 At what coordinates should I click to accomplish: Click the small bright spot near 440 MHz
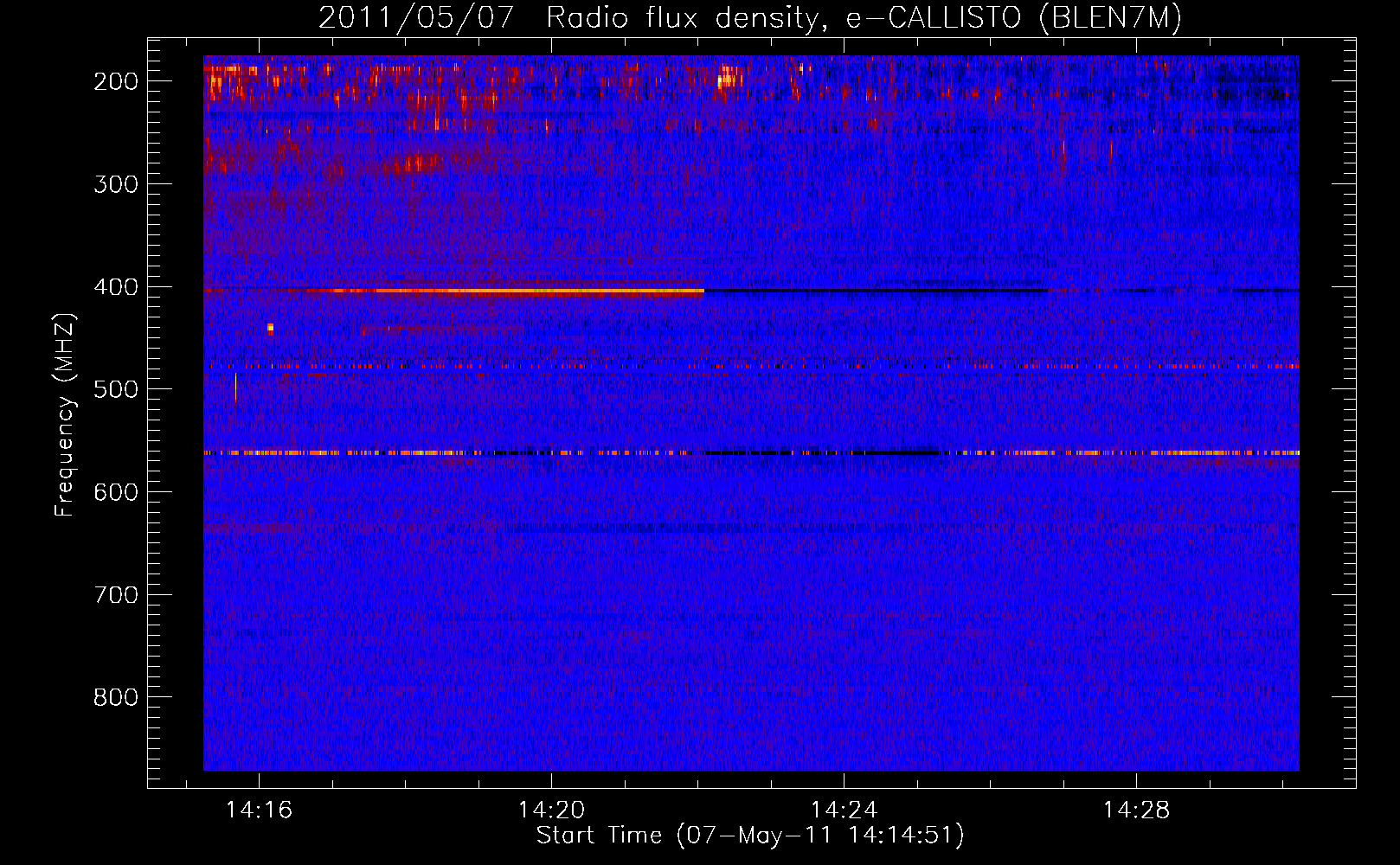[x=271, y=328]
